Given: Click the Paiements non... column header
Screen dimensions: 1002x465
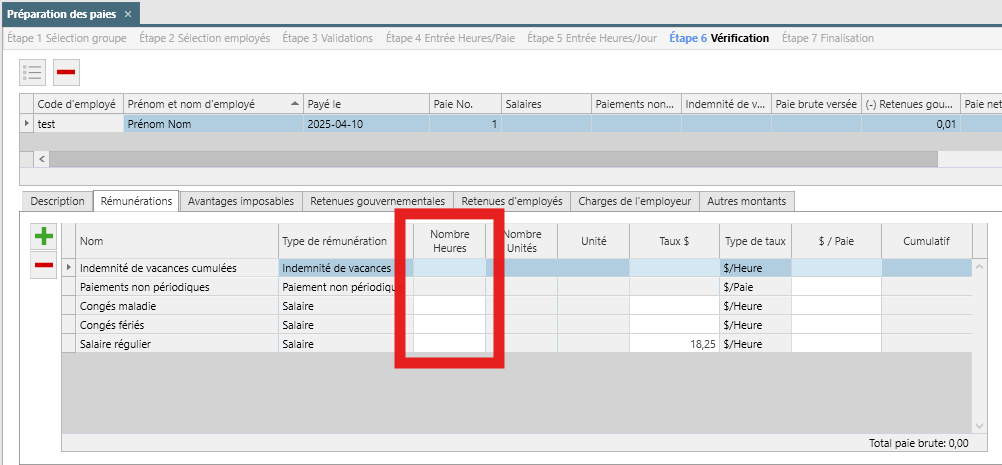Looking at the screenshot, I should point(636,103).
